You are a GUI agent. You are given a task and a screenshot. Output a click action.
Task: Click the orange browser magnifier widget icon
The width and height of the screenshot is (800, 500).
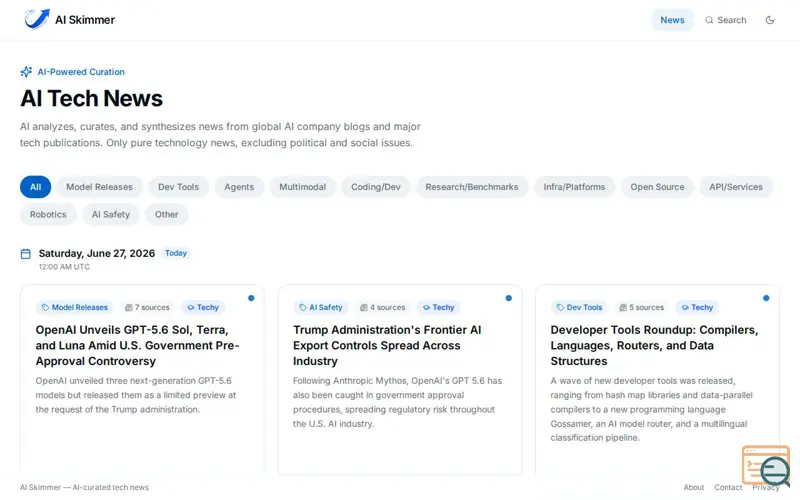click(766, 466)
